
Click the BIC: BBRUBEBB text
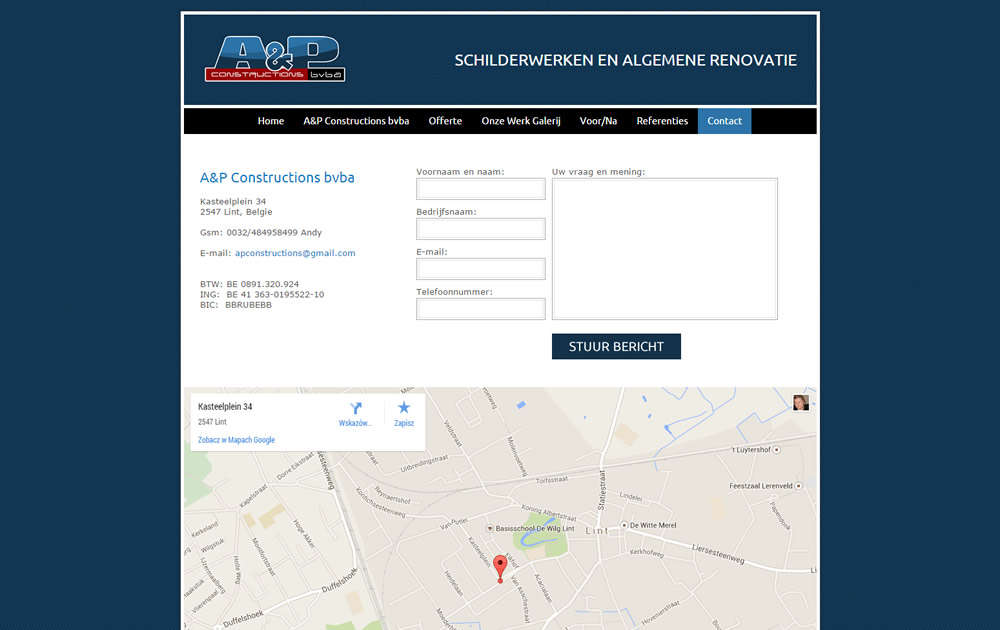(236, 305)
